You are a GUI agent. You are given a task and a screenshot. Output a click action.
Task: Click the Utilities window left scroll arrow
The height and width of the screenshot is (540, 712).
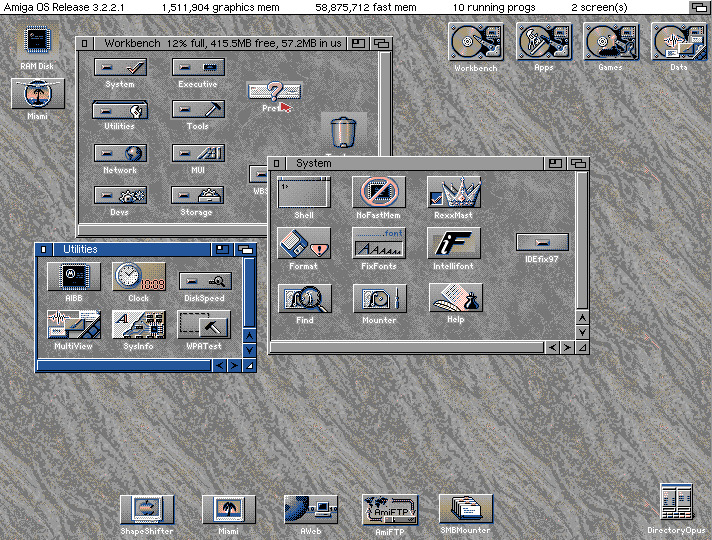point(220,366)
